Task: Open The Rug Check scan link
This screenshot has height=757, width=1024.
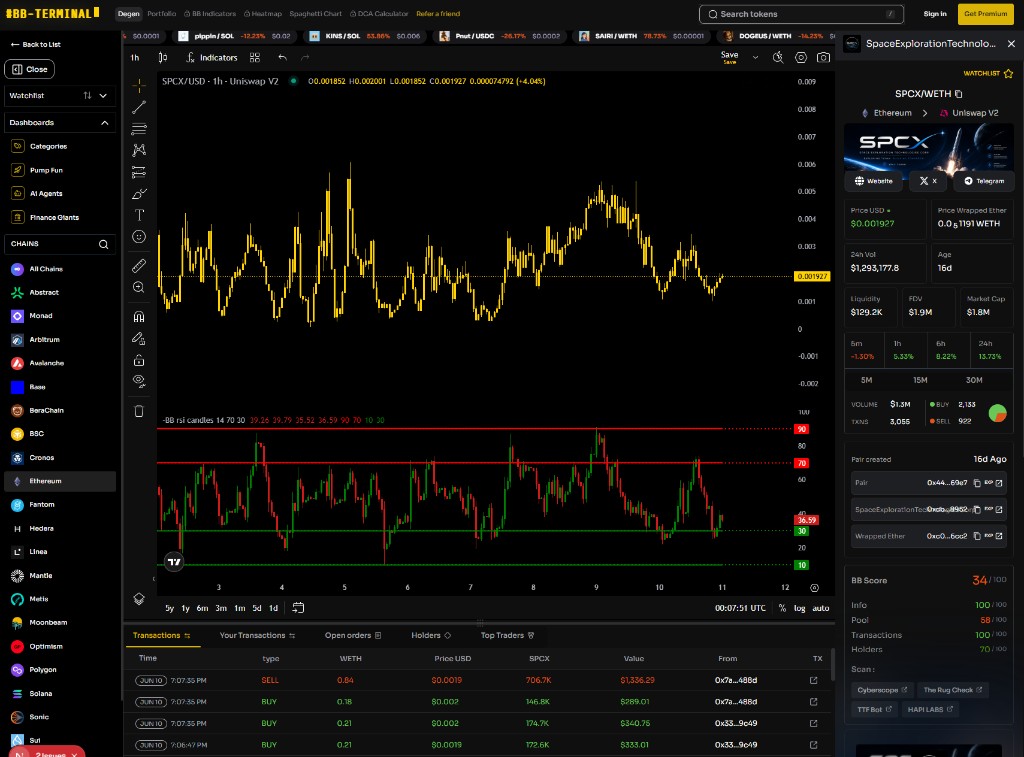Action: [953, 690]
